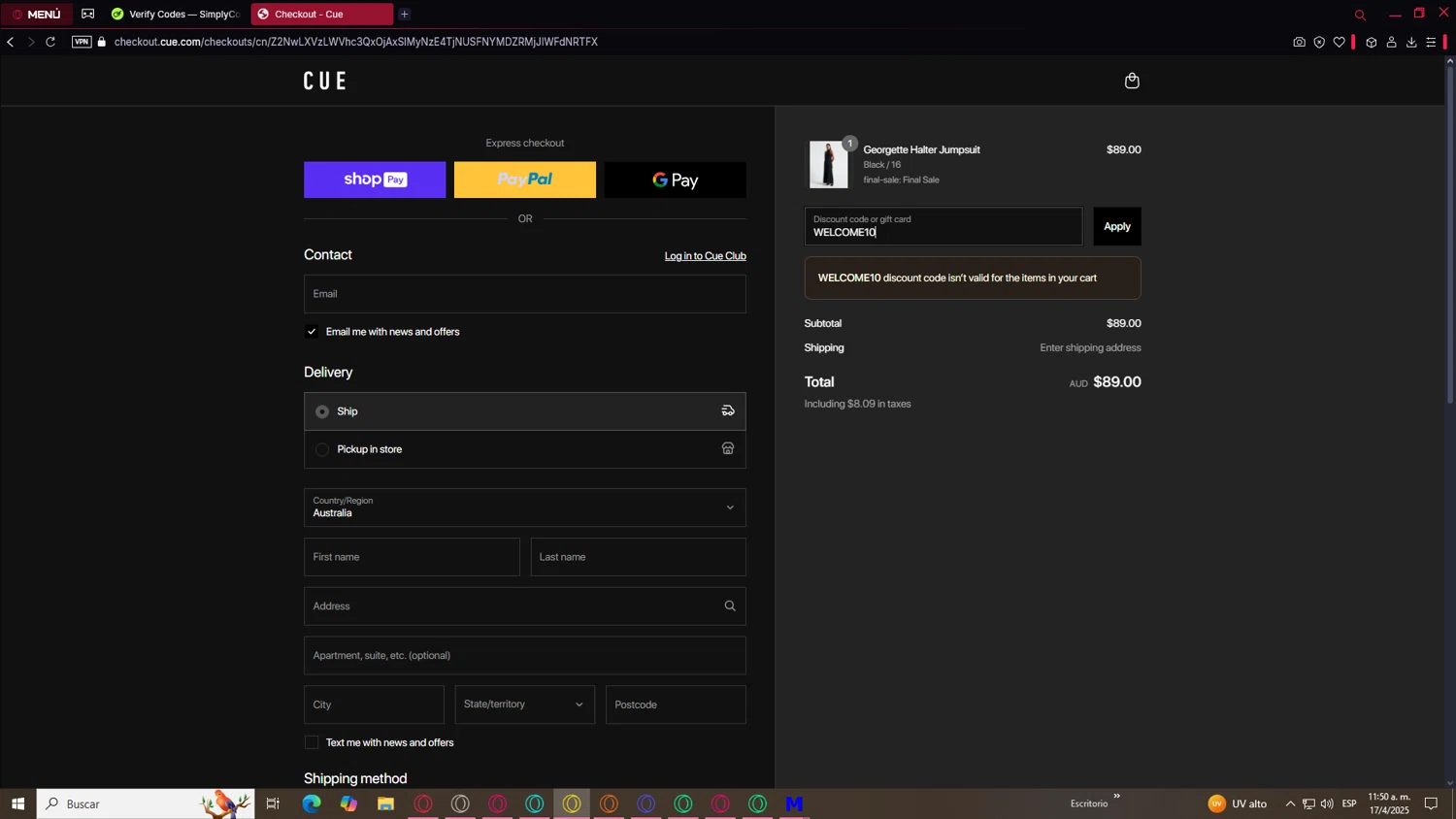Open the browser profile account icon
Viewport: 1456px width, 819px height.
[1391, 43]
